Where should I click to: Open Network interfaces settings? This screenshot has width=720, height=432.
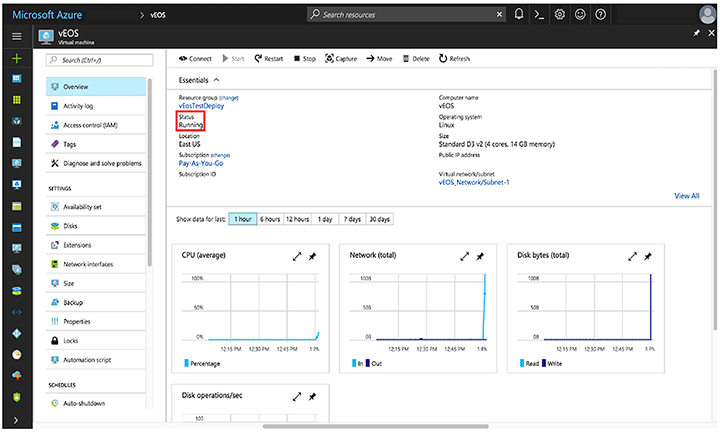(x=96, y=264)
